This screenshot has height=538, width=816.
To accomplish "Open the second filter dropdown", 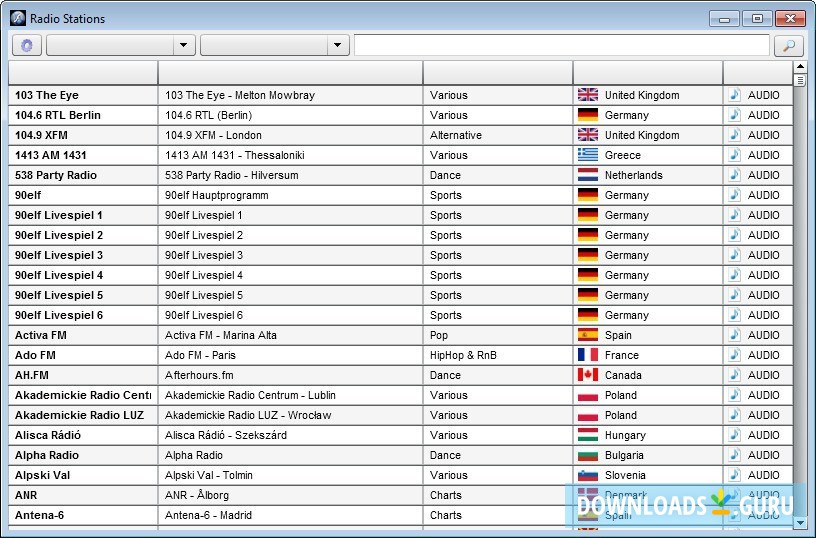I will pos(274,45).
